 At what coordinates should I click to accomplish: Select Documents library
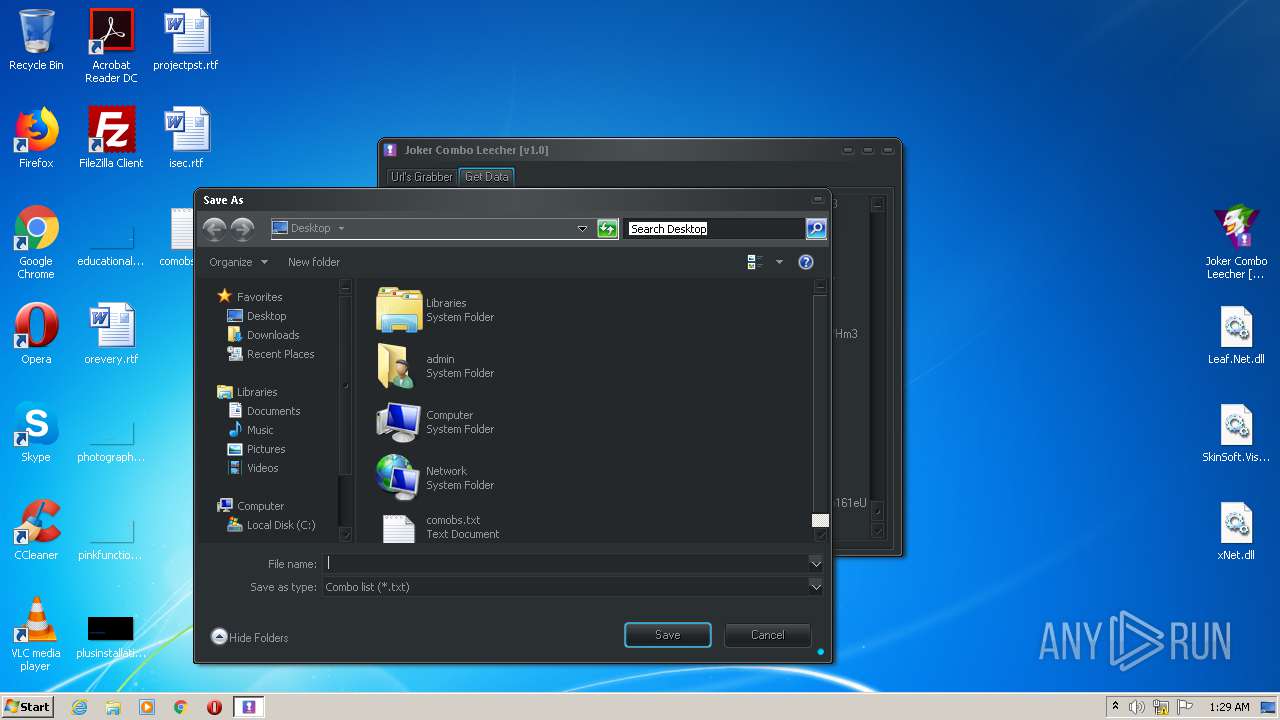[264, 411]
